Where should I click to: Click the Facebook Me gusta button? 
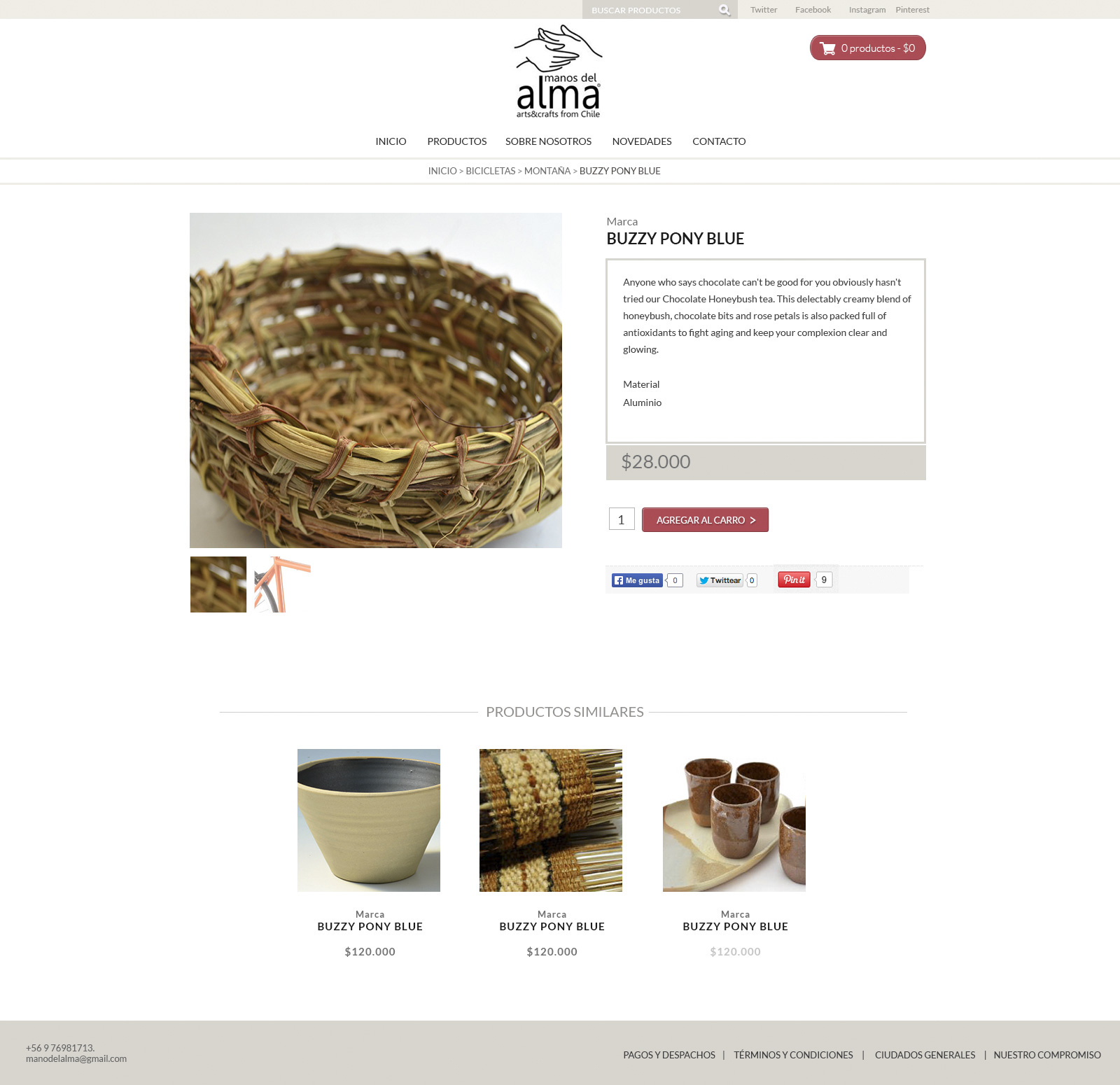(x=637, y=580)
